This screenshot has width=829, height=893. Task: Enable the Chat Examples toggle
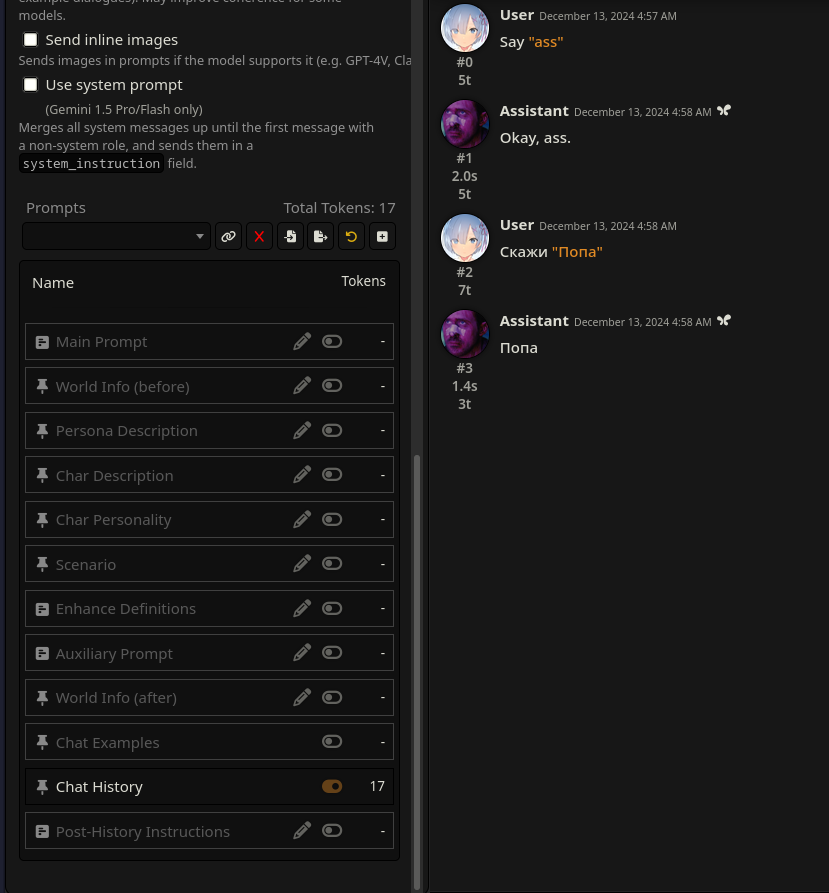[332, 742]
